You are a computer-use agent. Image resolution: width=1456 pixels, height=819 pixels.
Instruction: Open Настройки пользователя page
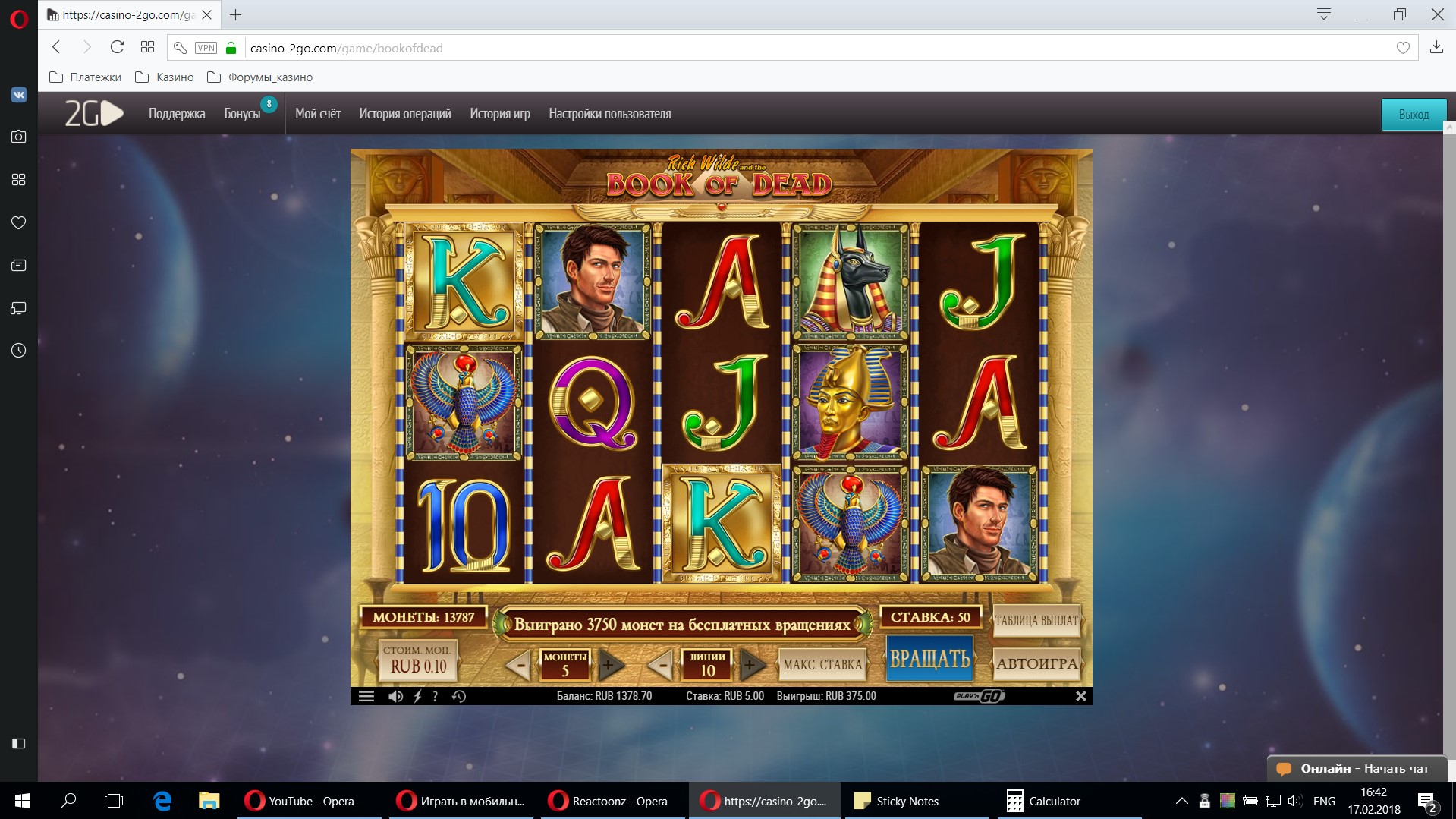tap(610, 114)
